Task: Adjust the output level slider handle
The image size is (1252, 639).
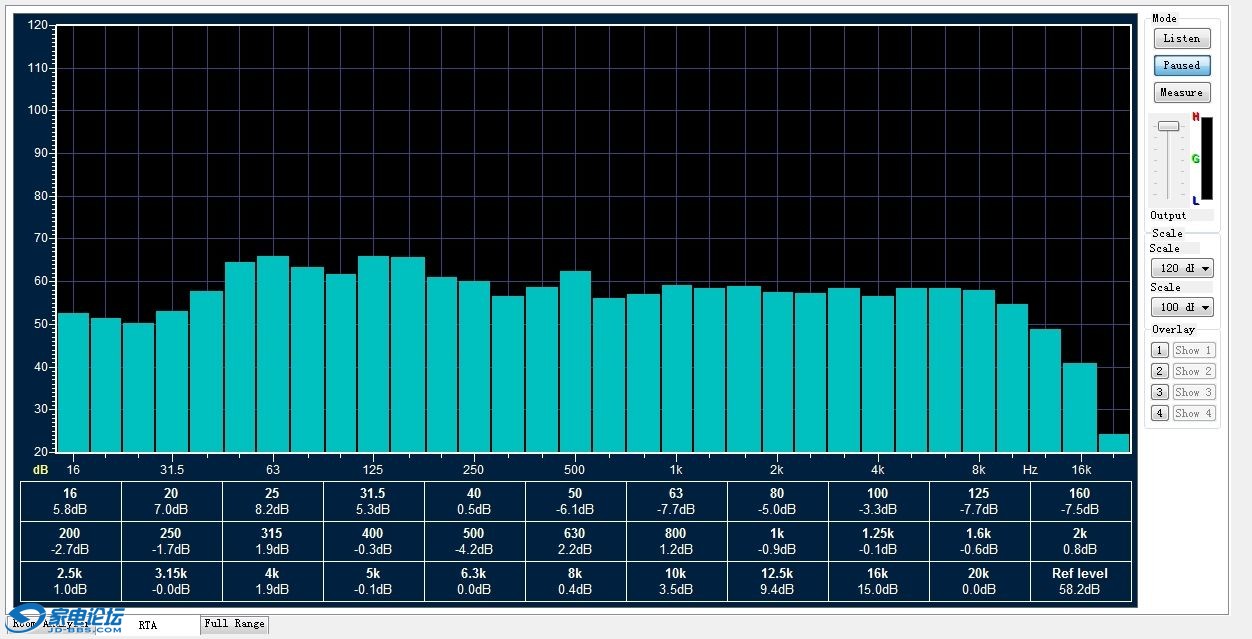Action: point(1168,126)
